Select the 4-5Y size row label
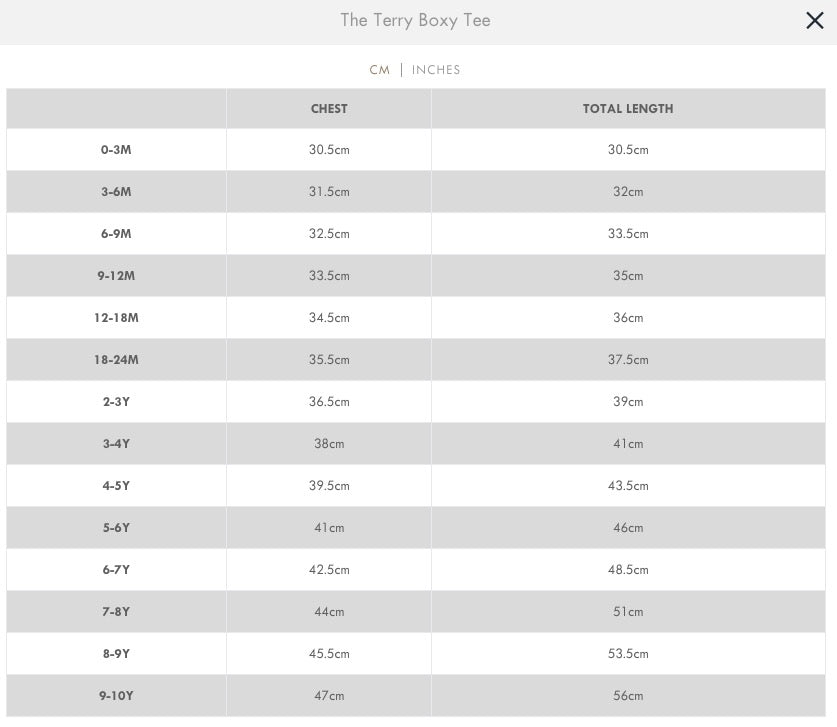 pos(116,486)
